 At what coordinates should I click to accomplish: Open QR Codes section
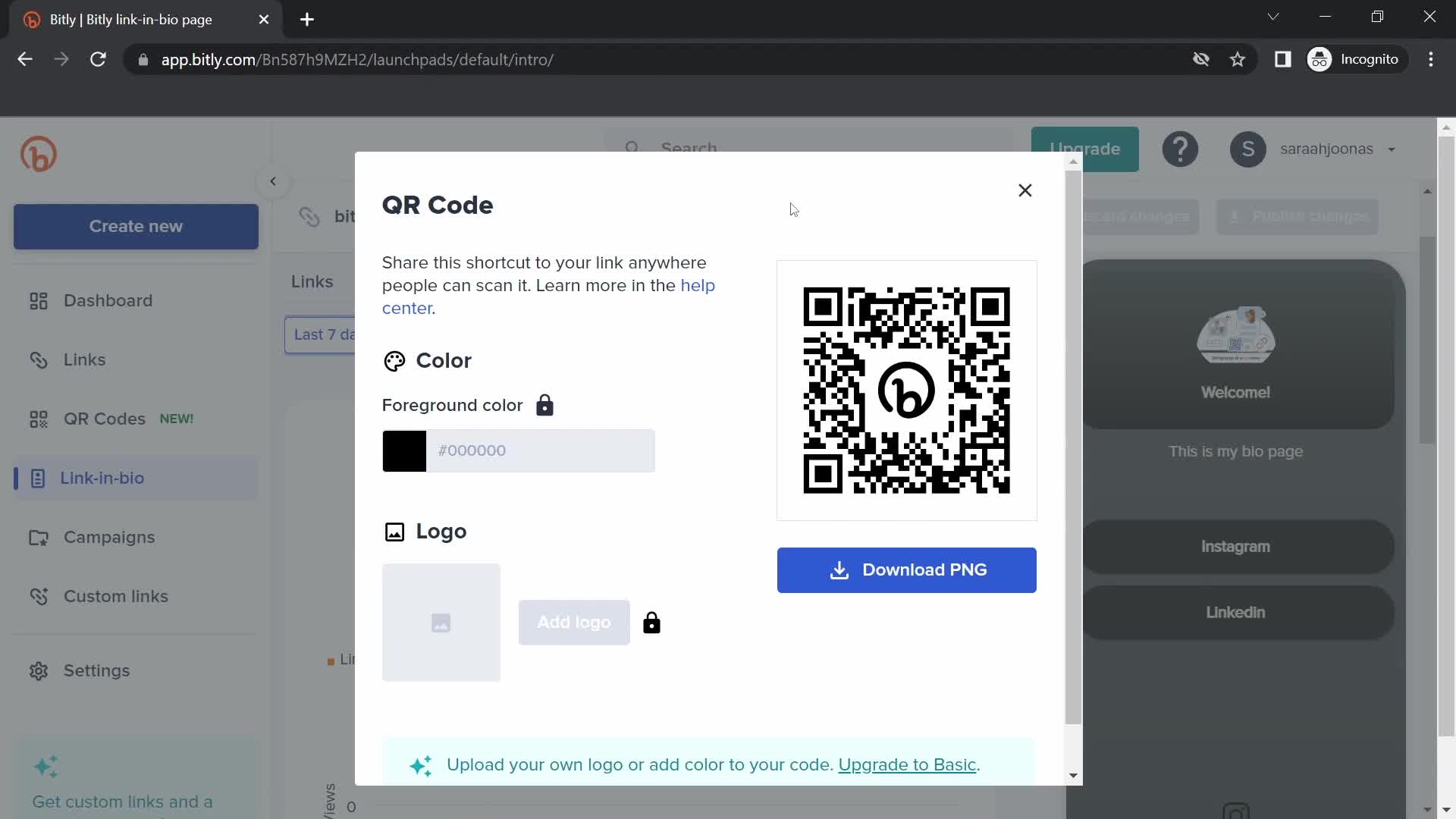pos(104,418)
